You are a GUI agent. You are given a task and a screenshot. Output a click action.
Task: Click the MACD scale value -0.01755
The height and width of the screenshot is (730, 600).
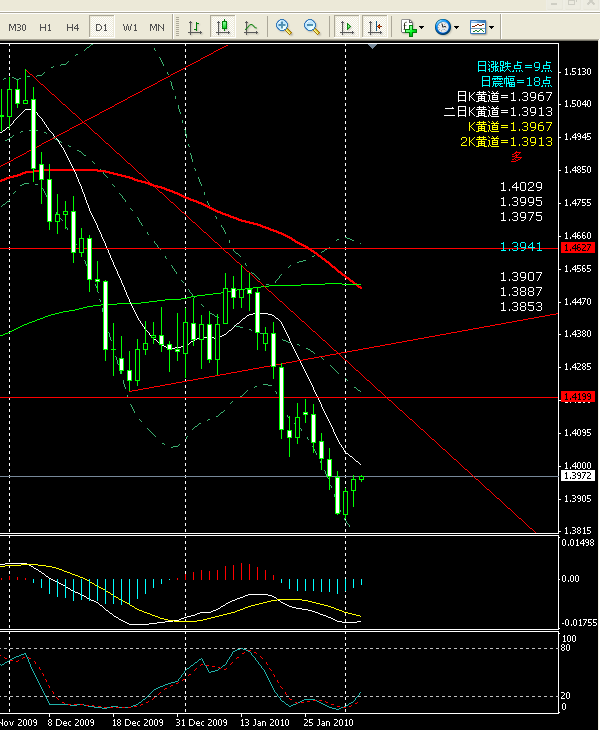tap(579, 622)
